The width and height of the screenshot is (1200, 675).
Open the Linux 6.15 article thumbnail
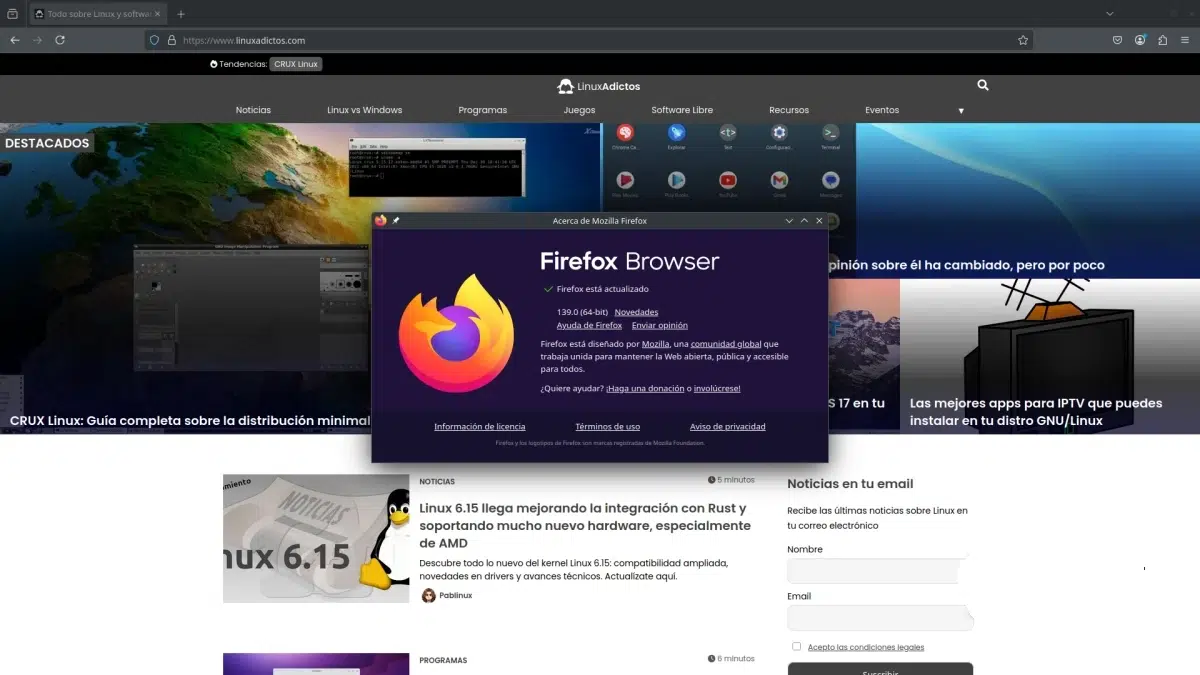[x=316, y=538]
